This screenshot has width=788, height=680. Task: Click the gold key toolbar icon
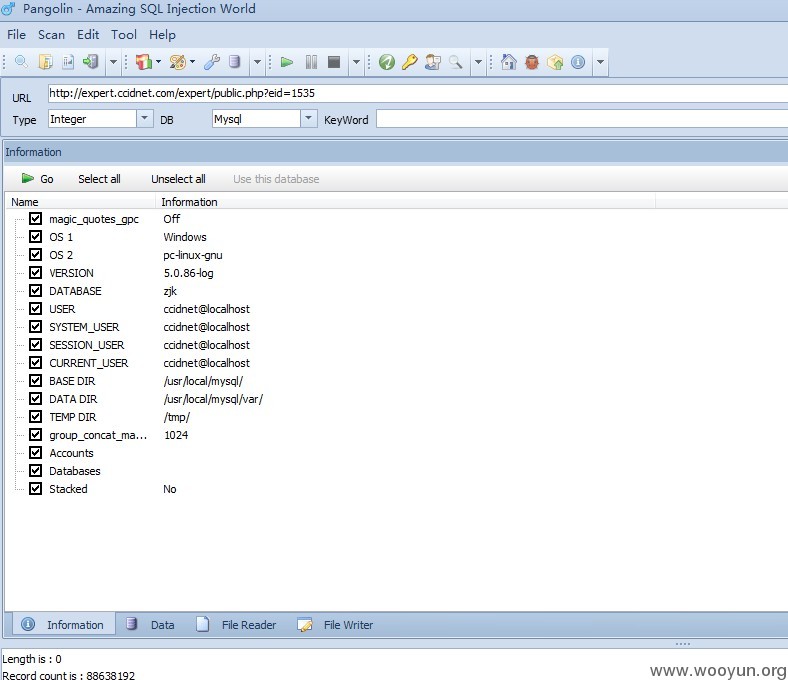point(410,62)
